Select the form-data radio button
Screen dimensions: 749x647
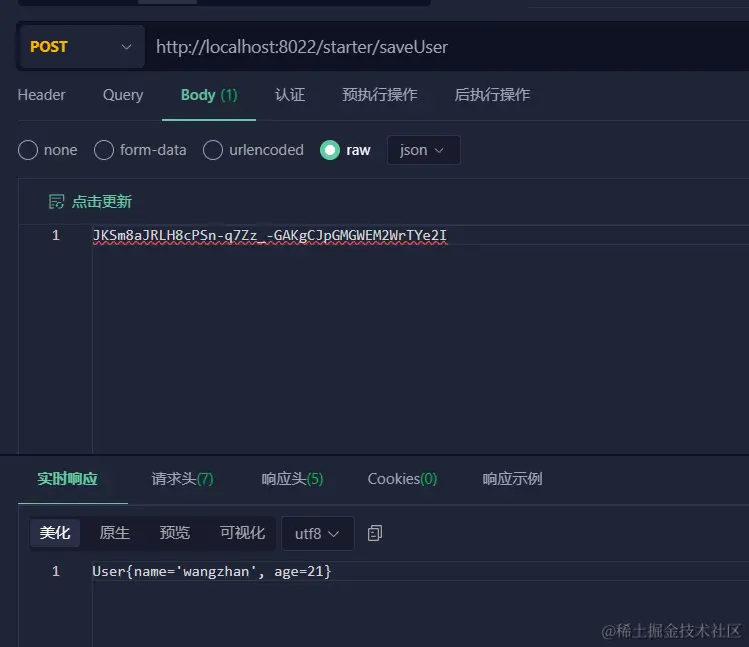pos(104,150)
